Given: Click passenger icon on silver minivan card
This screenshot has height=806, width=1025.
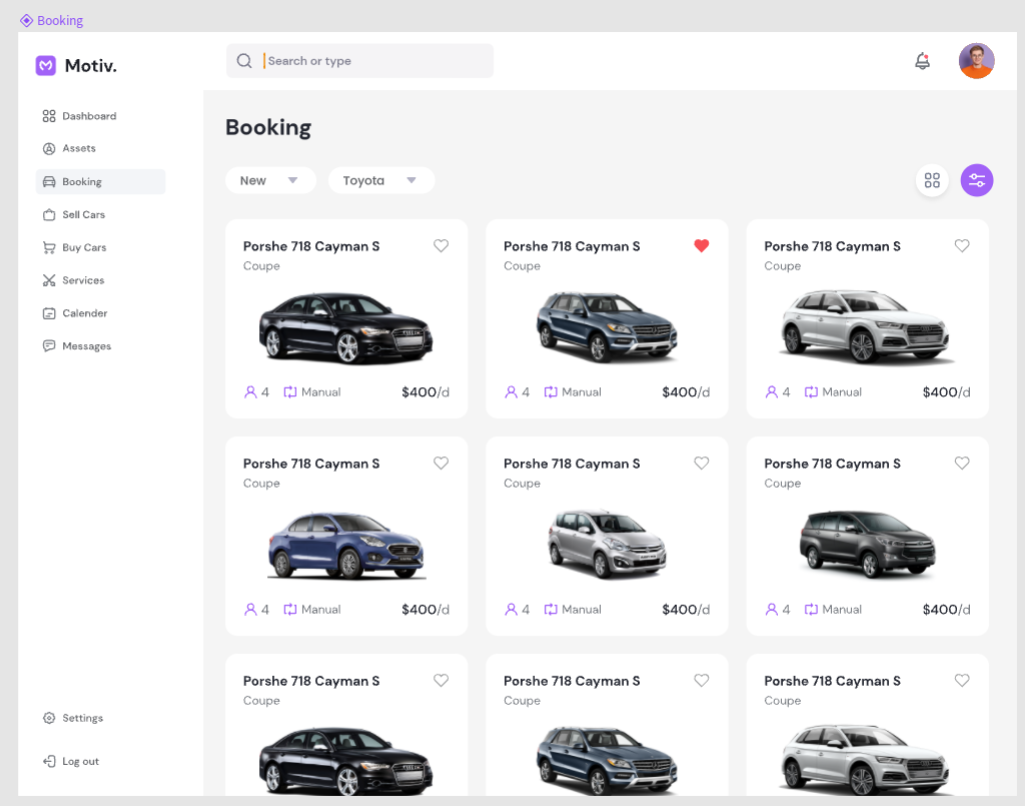Looking at the screenshot, I should [x=511, y=609].
